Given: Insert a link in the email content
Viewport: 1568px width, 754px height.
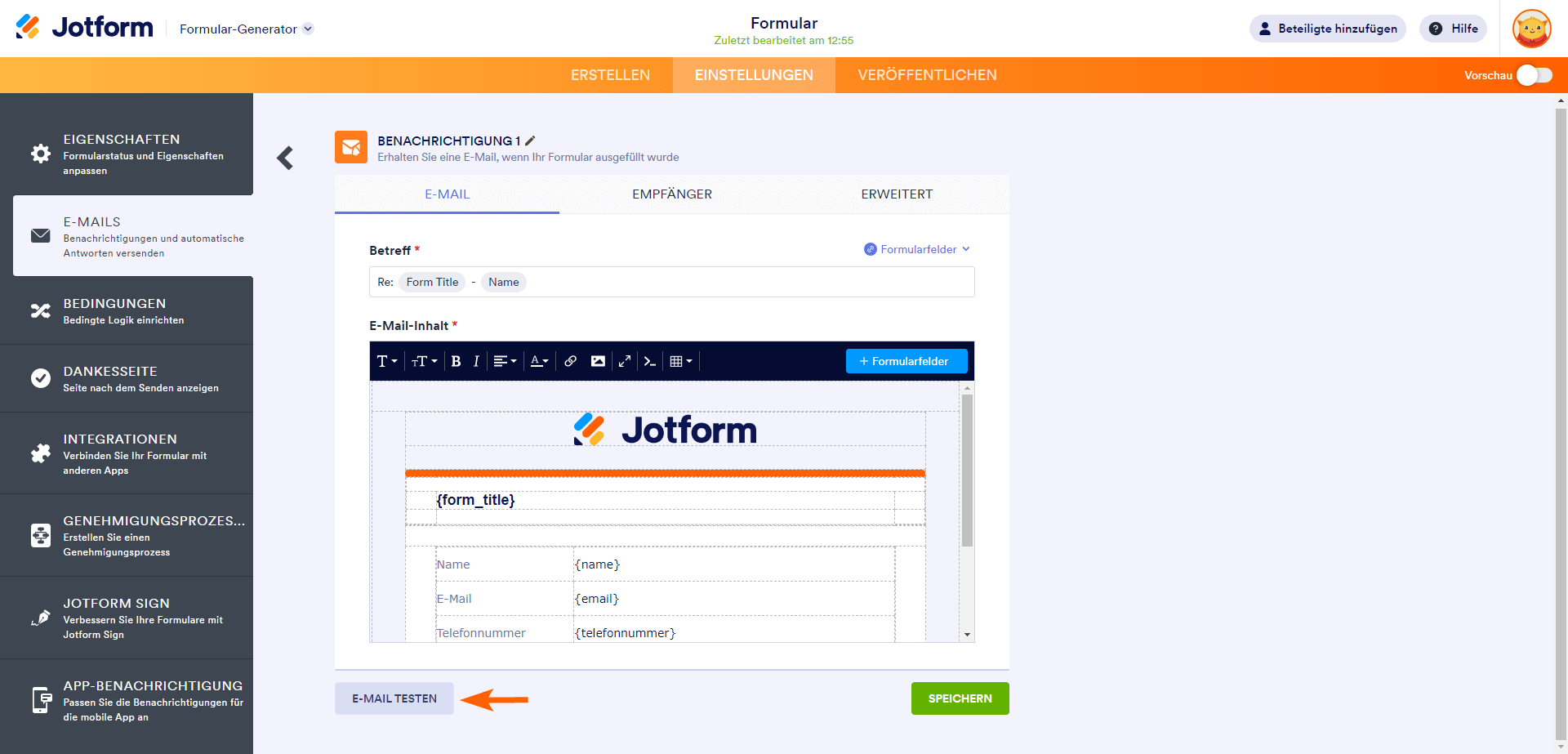Looking at the screenshot, I should (570, 360).
